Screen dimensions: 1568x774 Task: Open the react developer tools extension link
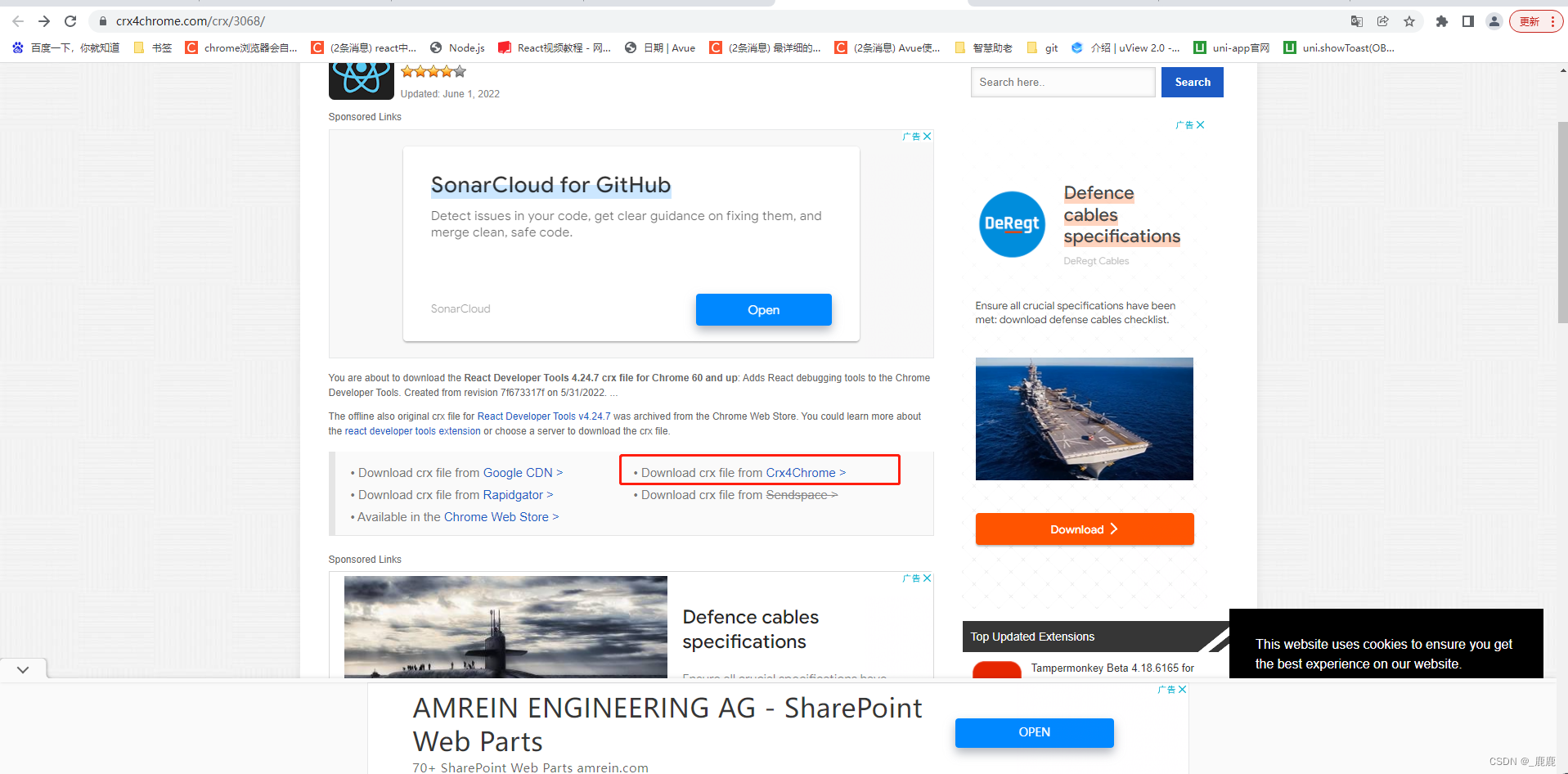(x=412, y=431)
